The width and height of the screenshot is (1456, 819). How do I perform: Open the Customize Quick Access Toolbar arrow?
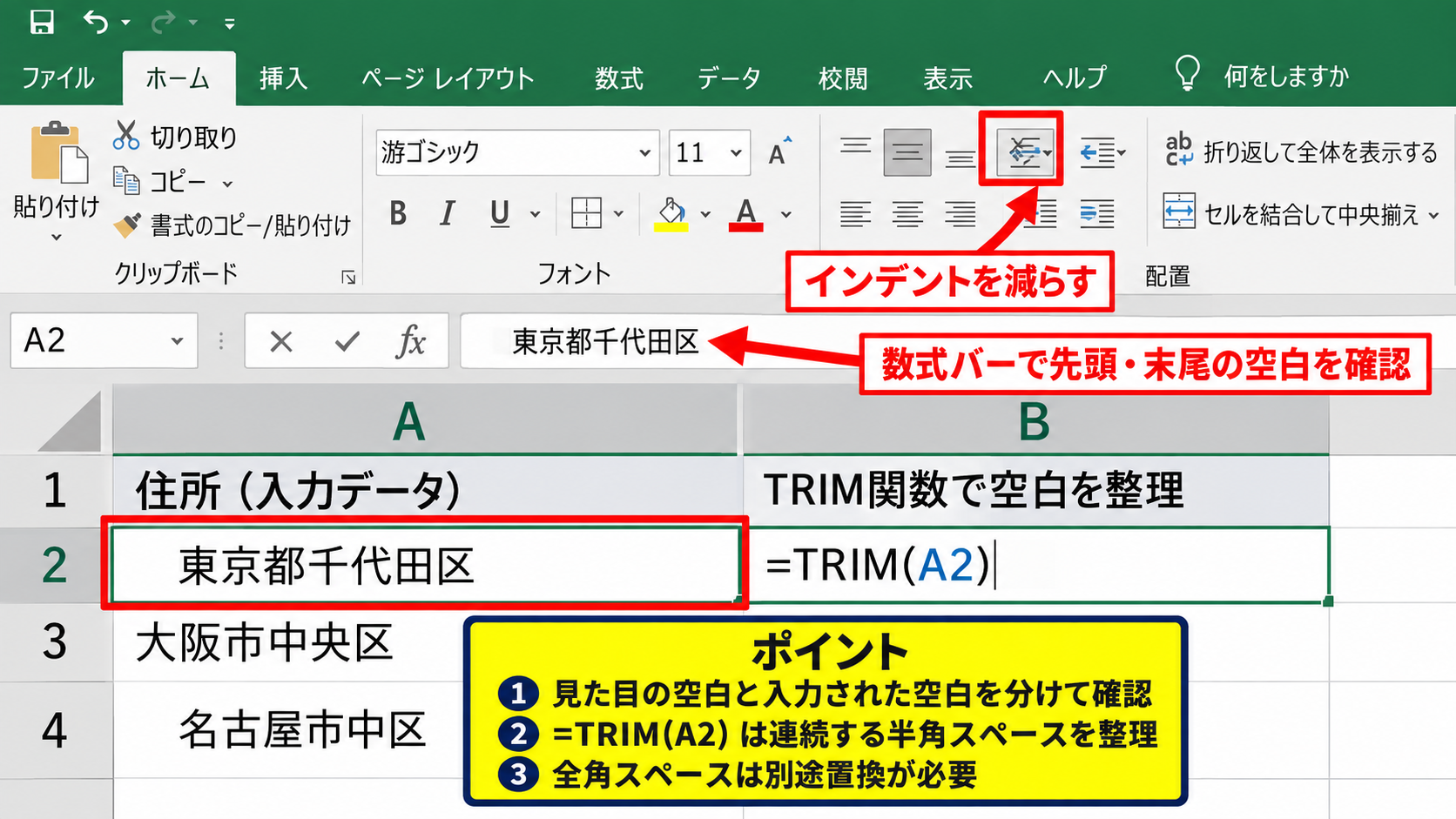[x=229, y=23]
